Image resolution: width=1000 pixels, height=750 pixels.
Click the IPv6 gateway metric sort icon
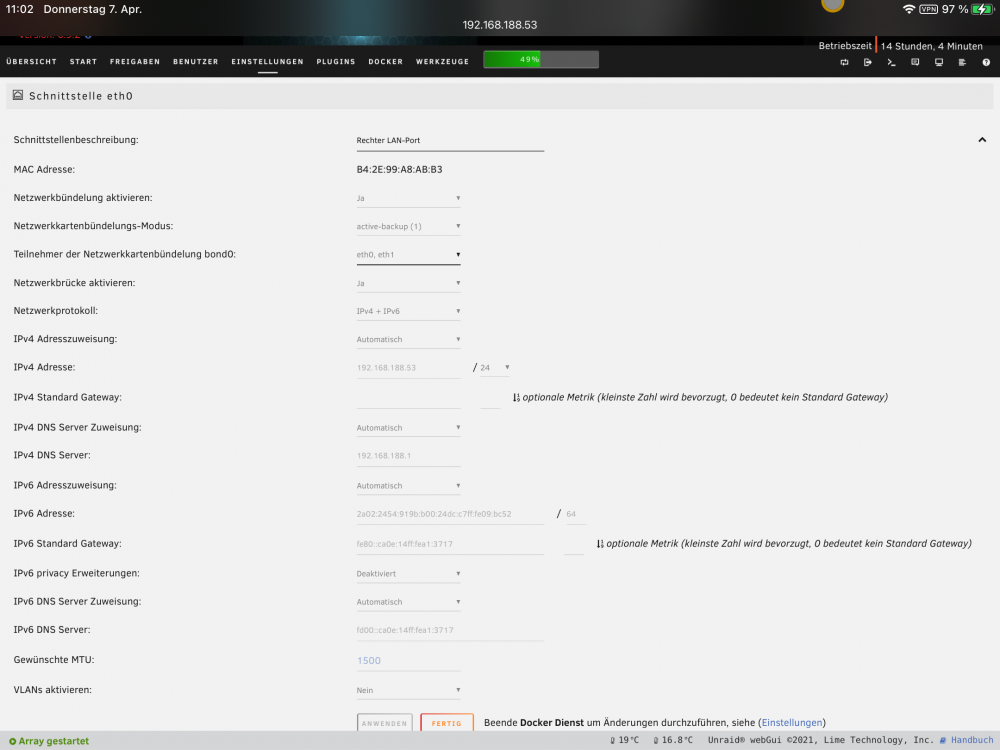pyautogui.click(x=599, y=544)
